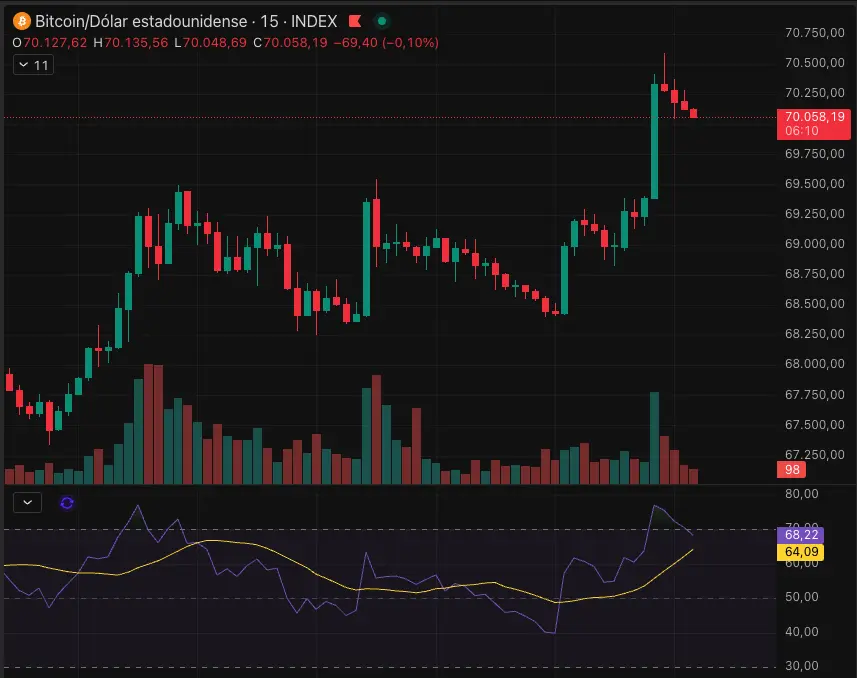The width and height of the screenshot is (857, 678).
Task: Click the purple refresh icon in RSI pane
Action: pos(67,502)
